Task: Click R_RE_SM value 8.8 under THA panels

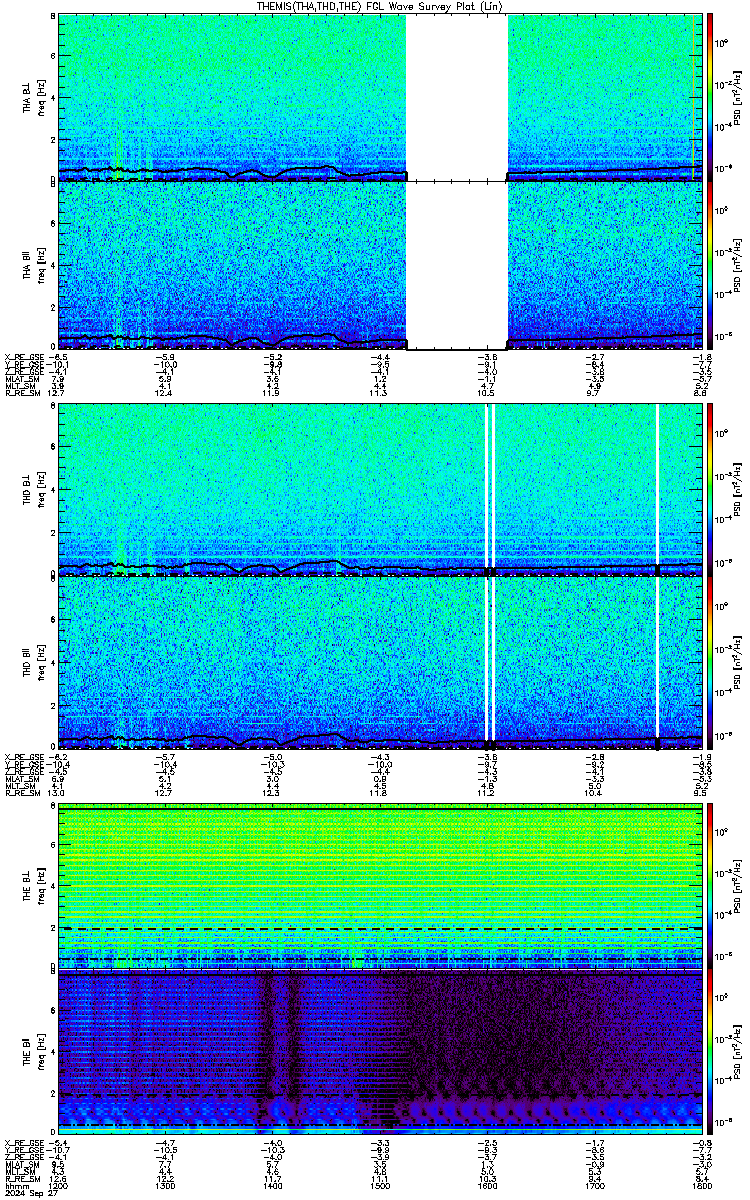Action: (x=702, y=395)
